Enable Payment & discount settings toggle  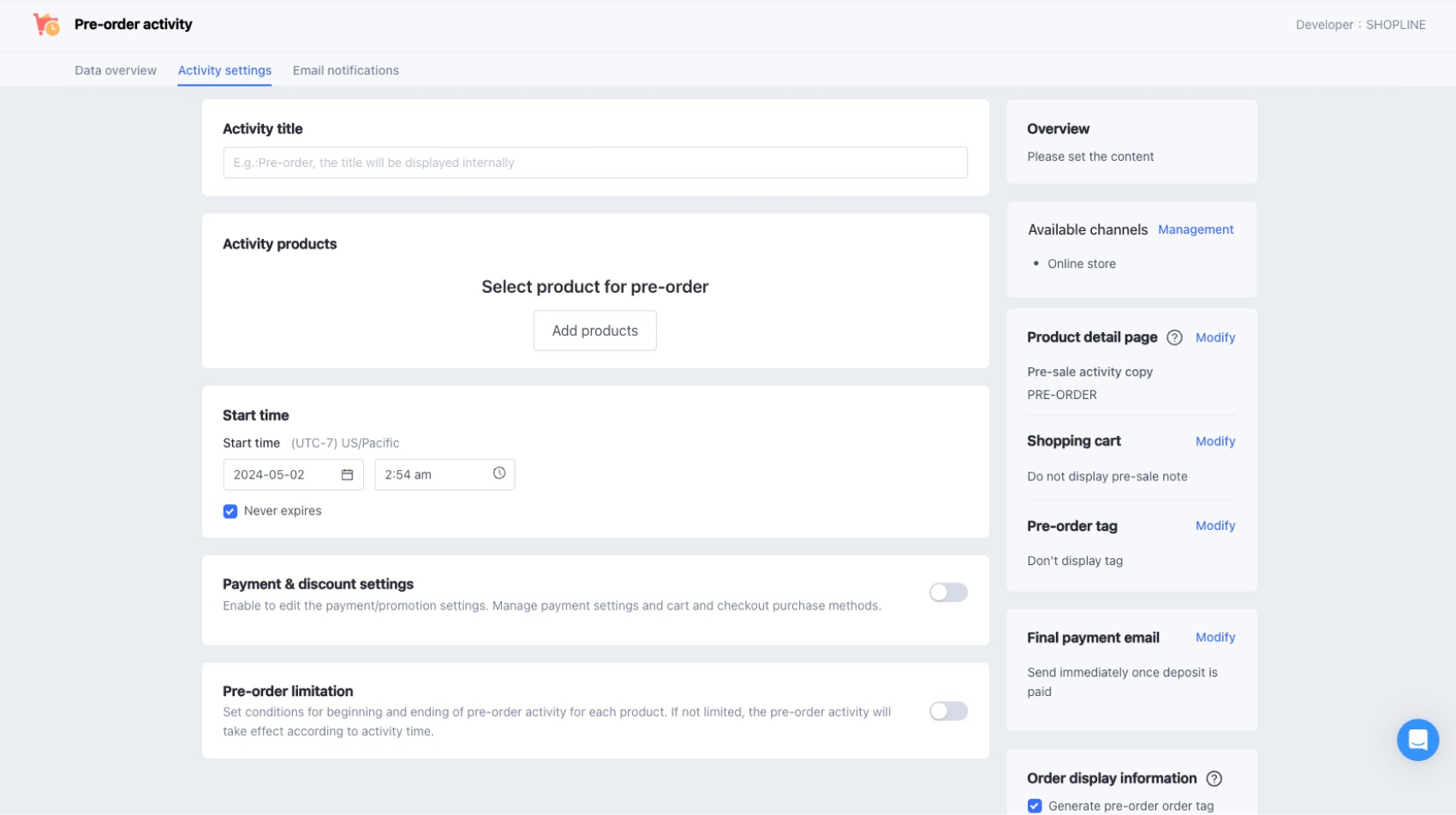pyautogui.click(x=948, y=592)
